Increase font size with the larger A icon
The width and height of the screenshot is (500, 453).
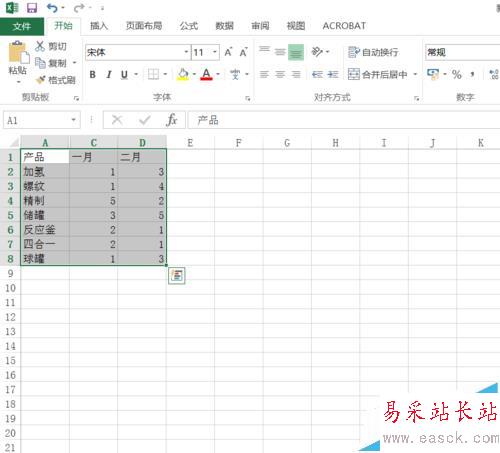[x=228, y=52]
